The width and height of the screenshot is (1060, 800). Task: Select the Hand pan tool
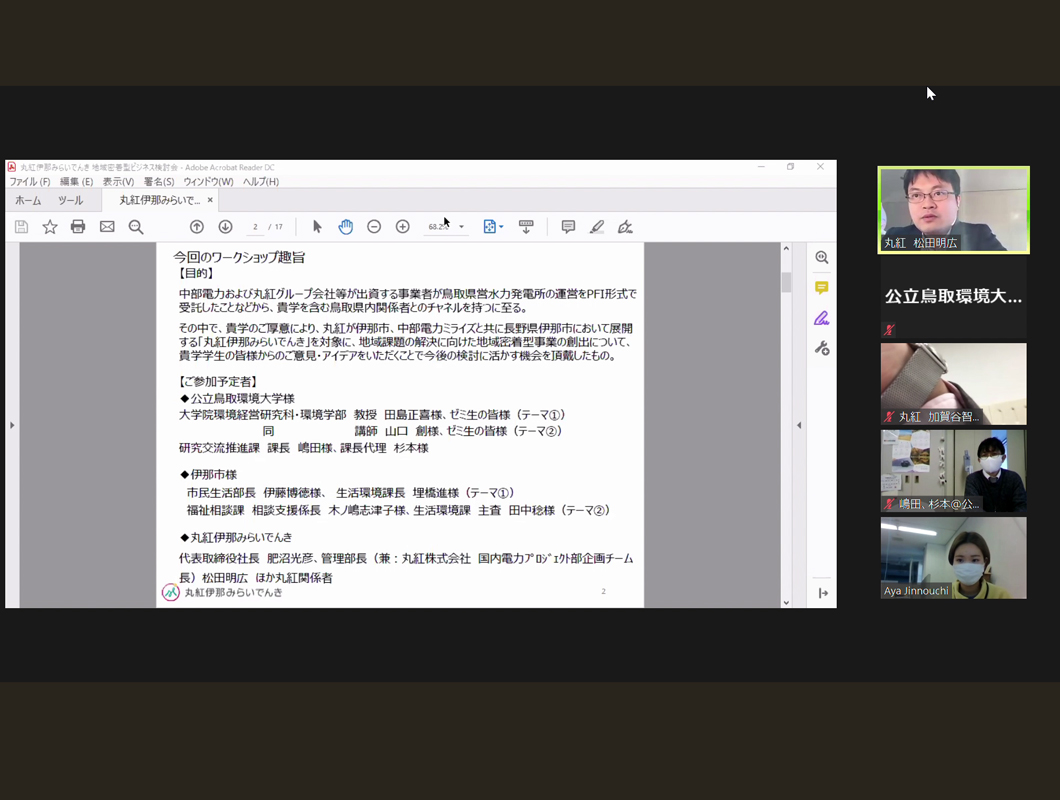click(345, 227)
